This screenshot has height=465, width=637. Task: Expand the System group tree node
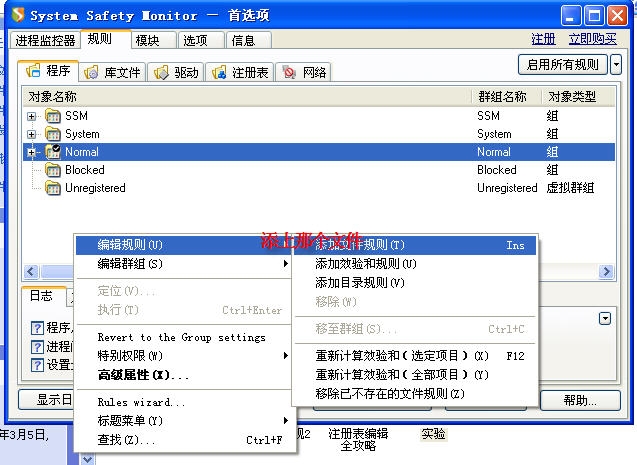[31, 134]
